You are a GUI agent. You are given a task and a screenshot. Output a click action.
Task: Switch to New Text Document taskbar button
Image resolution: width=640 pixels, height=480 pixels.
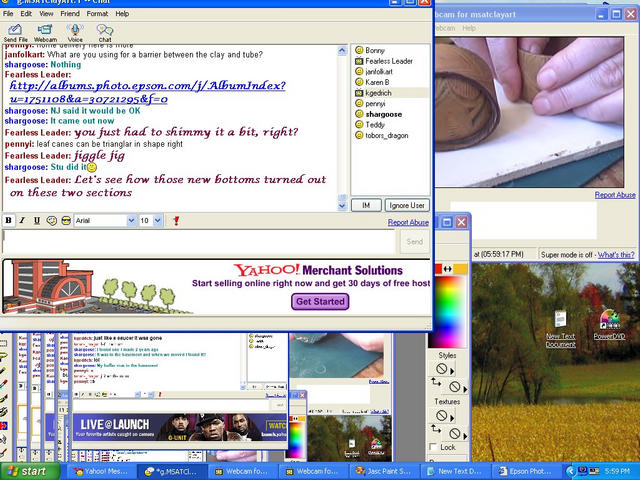tap(454, 471)
